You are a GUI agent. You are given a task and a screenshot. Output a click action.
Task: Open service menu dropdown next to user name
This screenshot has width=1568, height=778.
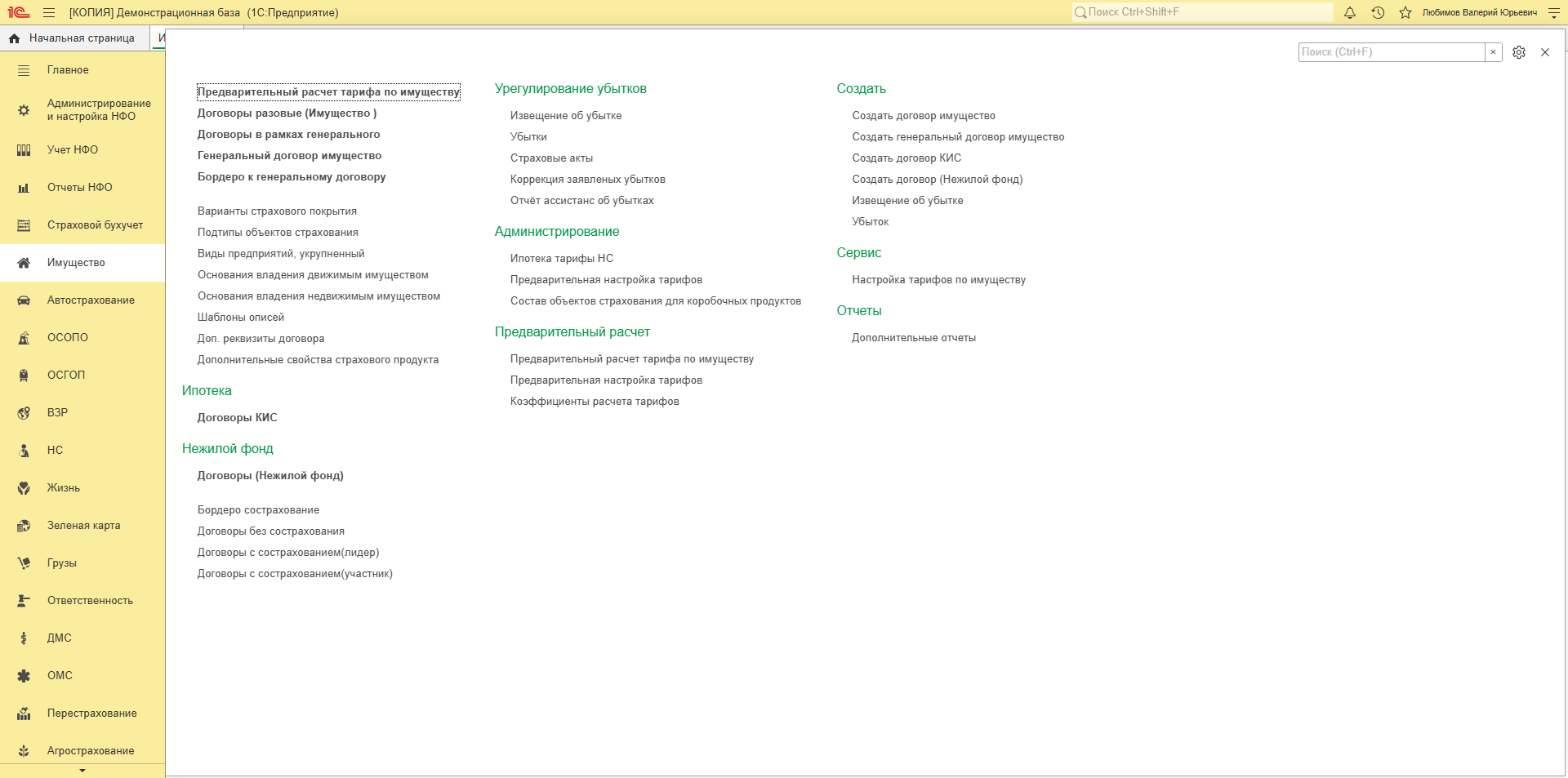[x=1554, y=12]
